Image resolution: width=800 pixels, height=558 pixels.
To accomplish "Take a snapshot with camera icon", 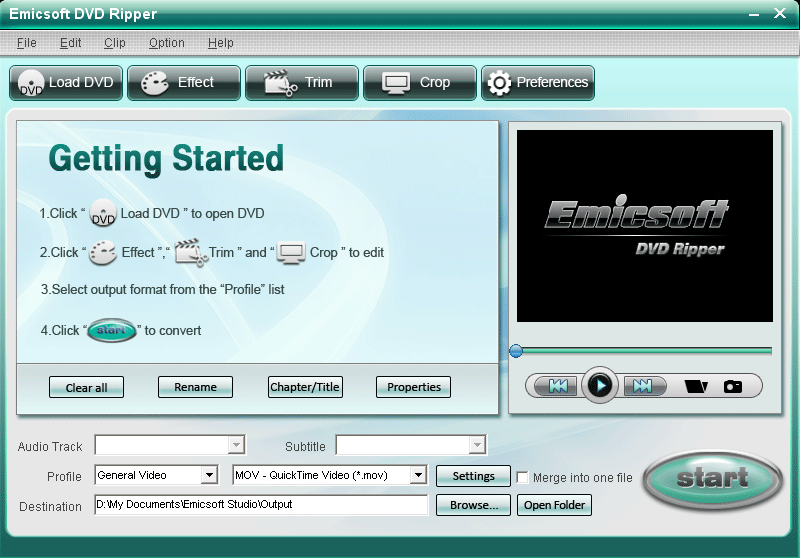I will [x=733, y=386].
